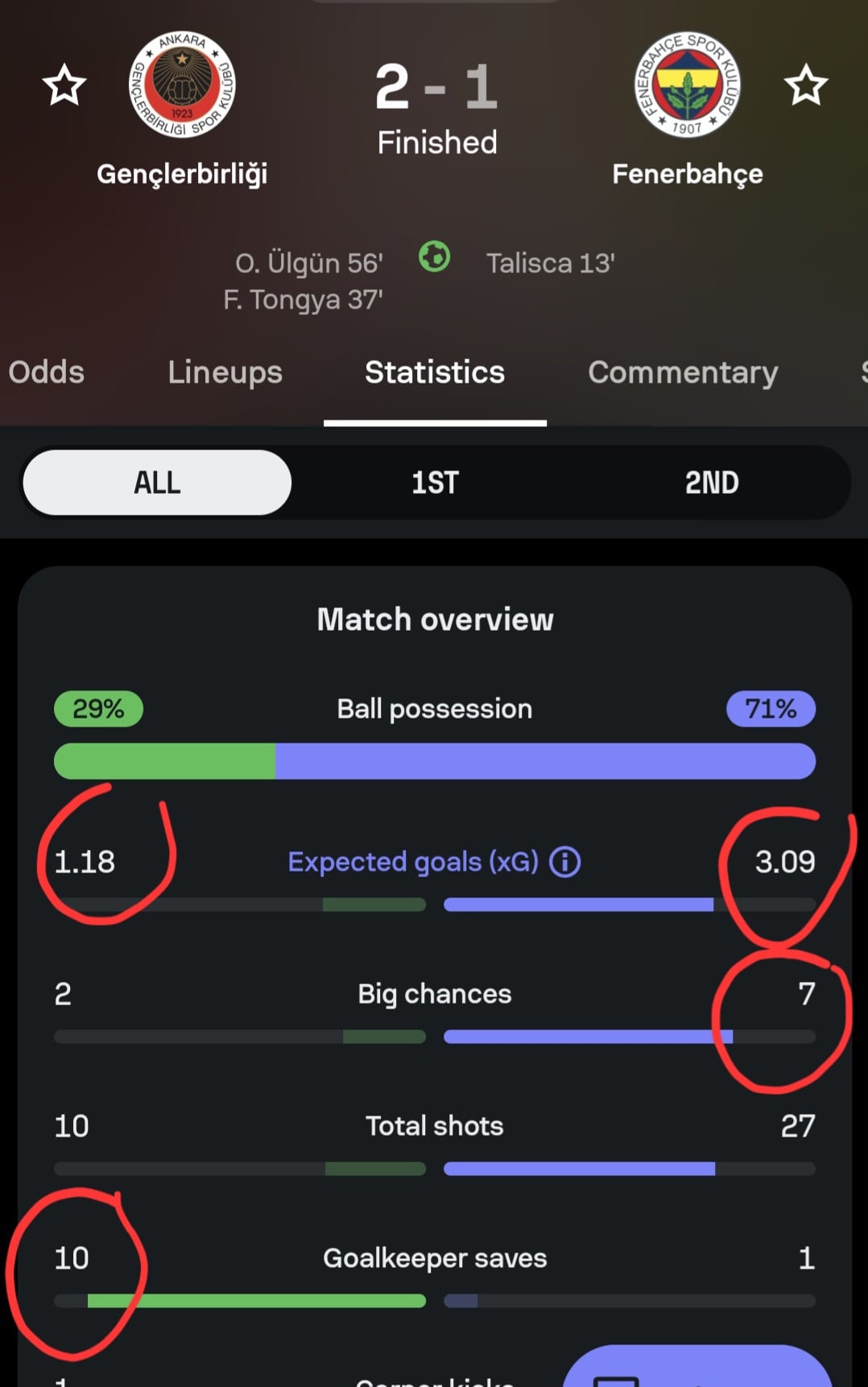Open the Fenerbahçe club crest
This screenshot has height=1387, width=868.
687,85
